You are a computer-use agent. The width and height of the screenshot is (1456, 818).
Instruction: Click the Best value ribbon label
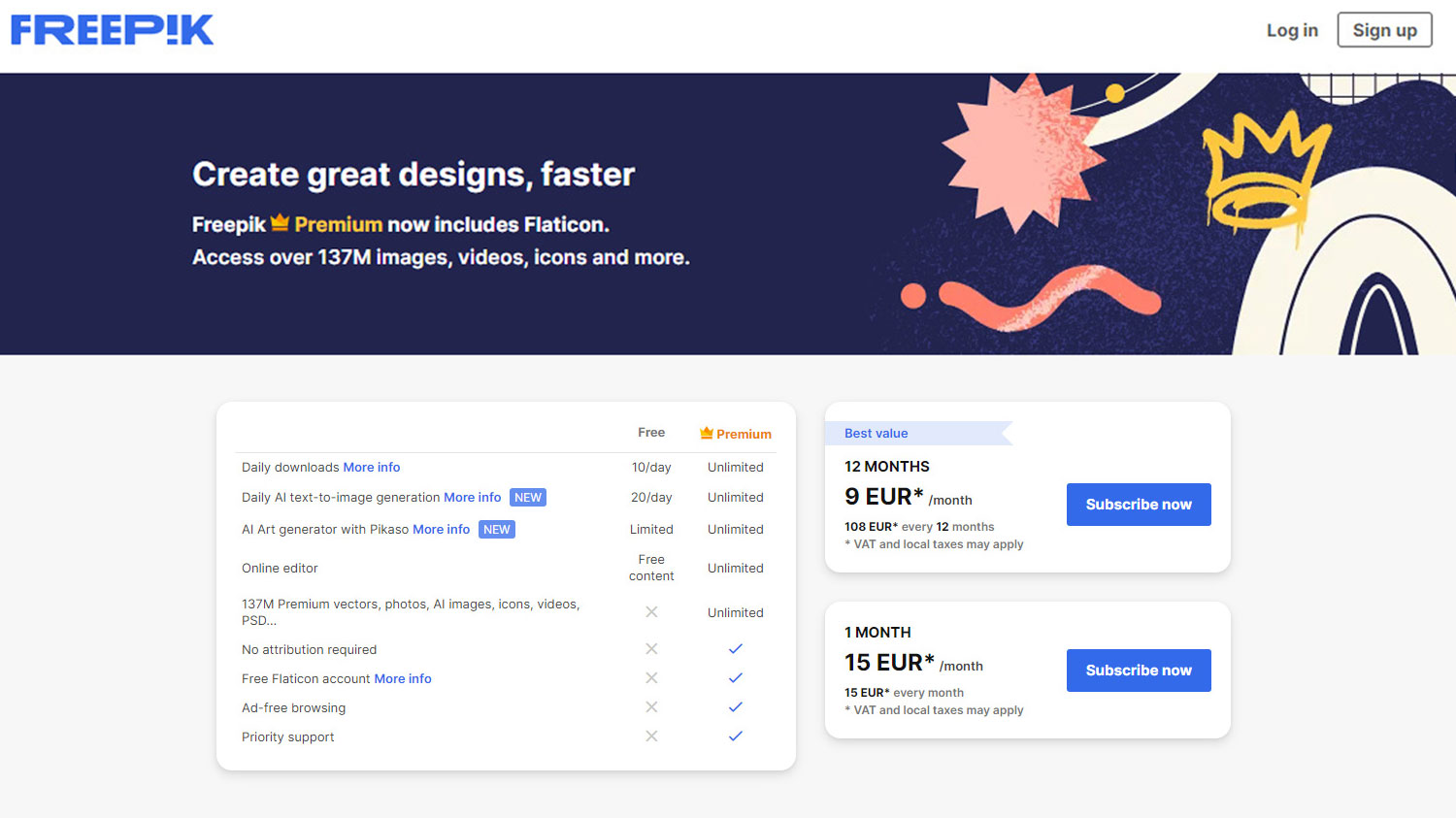pyautogui.click(x=877, y=433)
